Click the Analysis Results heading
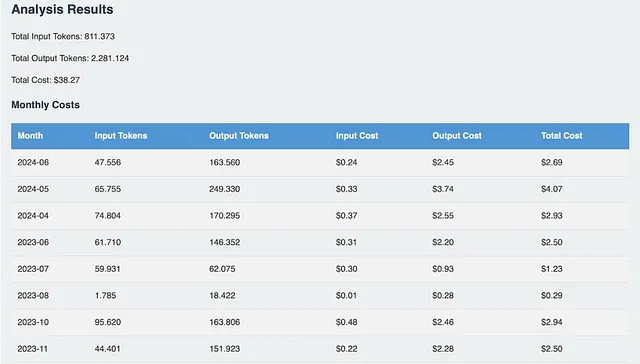 [62, 9]
